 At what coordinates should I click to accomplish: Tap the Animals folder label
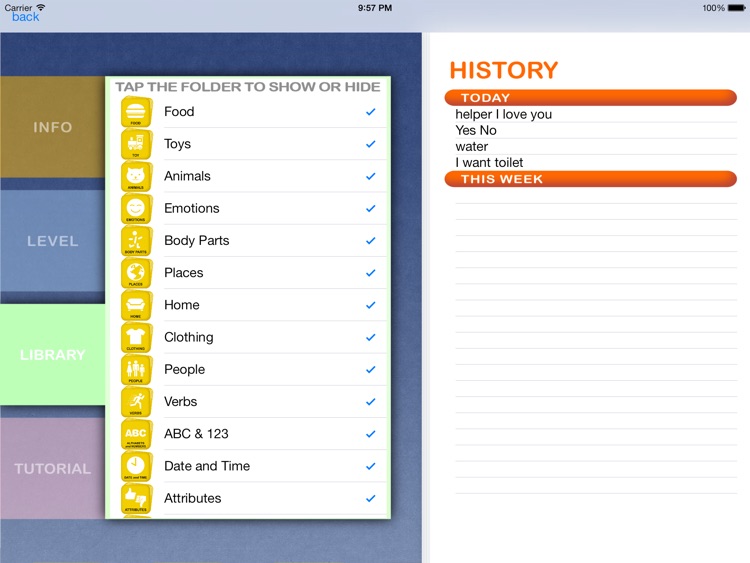tap(188, 176)
